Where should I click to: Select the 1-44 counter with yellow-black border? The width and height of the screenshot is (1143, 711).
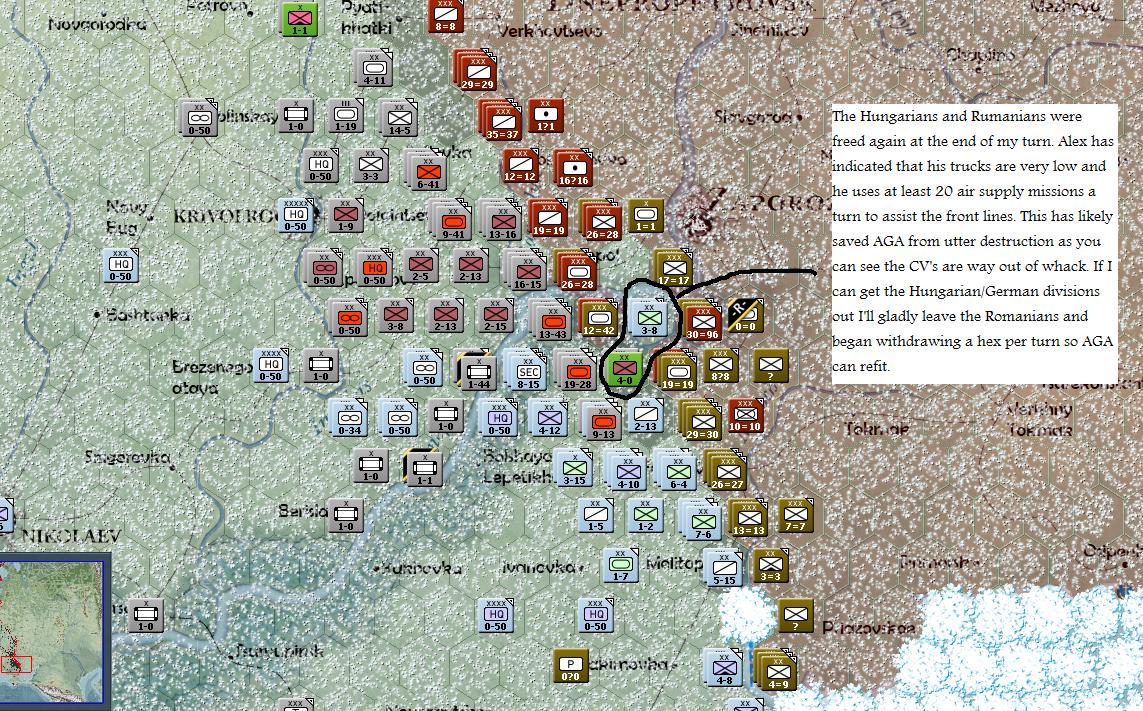[x=476, y=370]
